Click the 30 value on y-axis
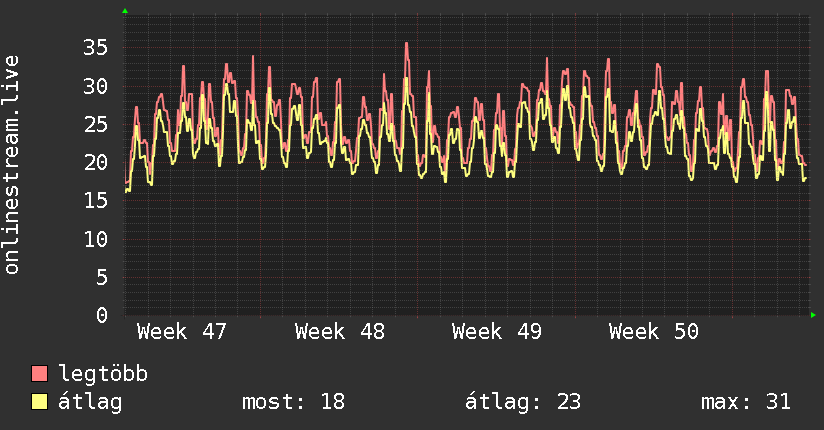The height and width of the screenshot is (430, 824). point(96,86)
